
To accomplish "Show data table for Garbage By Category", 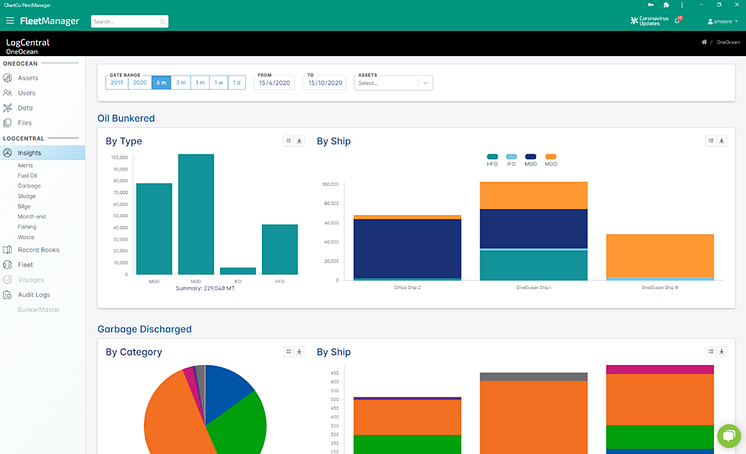I will [x=288, y=351].
